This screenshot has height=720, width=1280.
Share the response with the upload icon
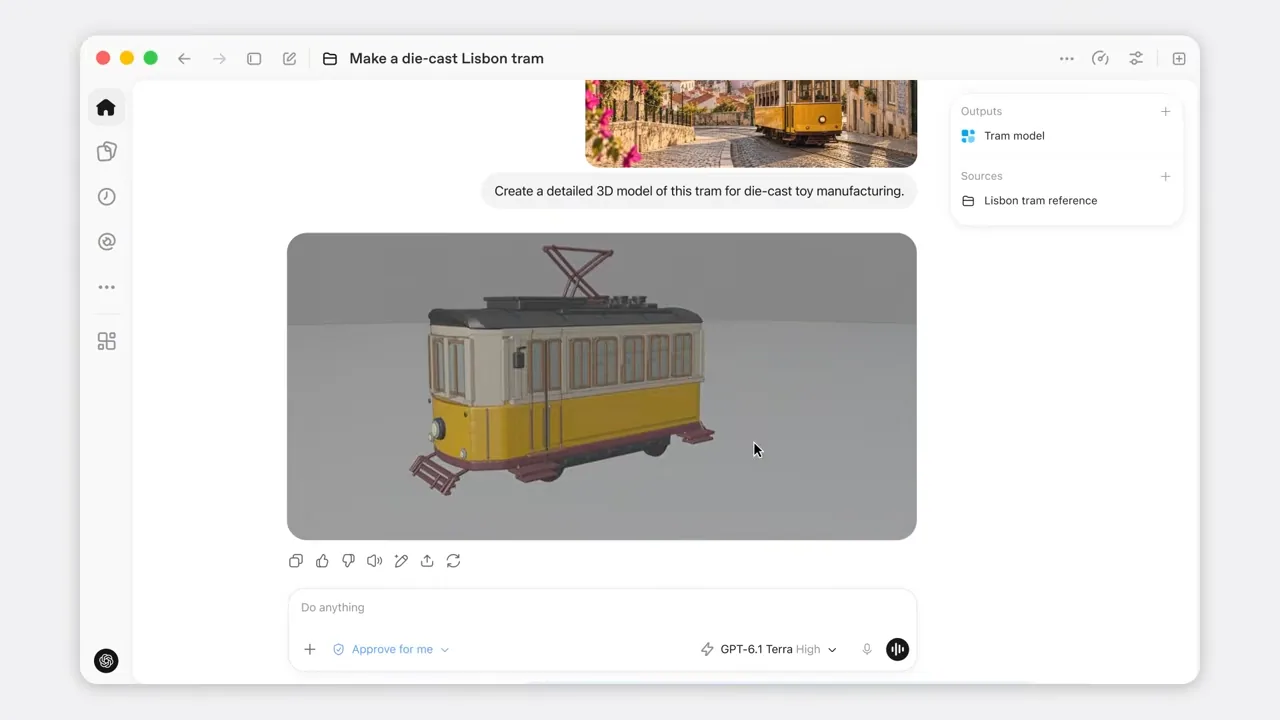(x=427, y=561)
